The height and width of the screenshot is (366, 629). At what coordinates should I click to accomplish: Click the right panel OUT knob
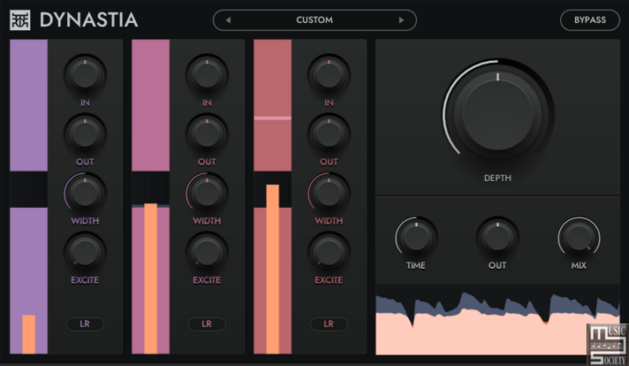coord(497,237)
